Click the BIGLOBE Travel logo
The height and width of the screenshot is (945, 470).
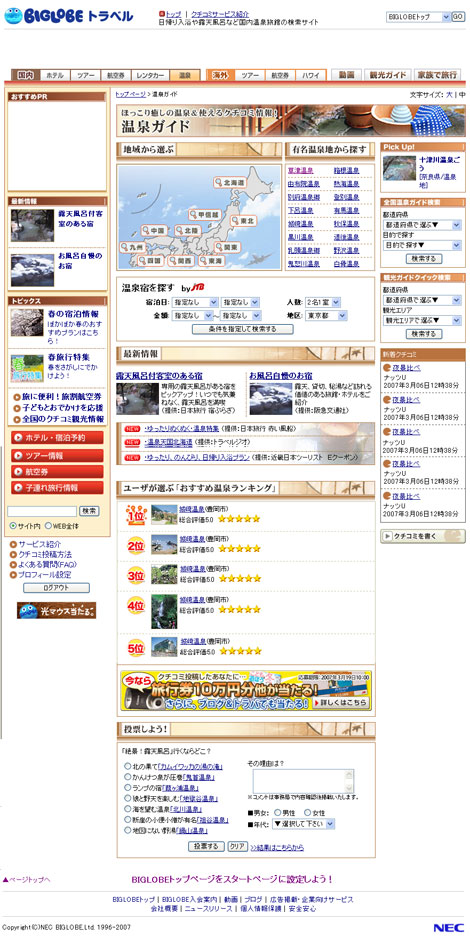pos(68,16)
